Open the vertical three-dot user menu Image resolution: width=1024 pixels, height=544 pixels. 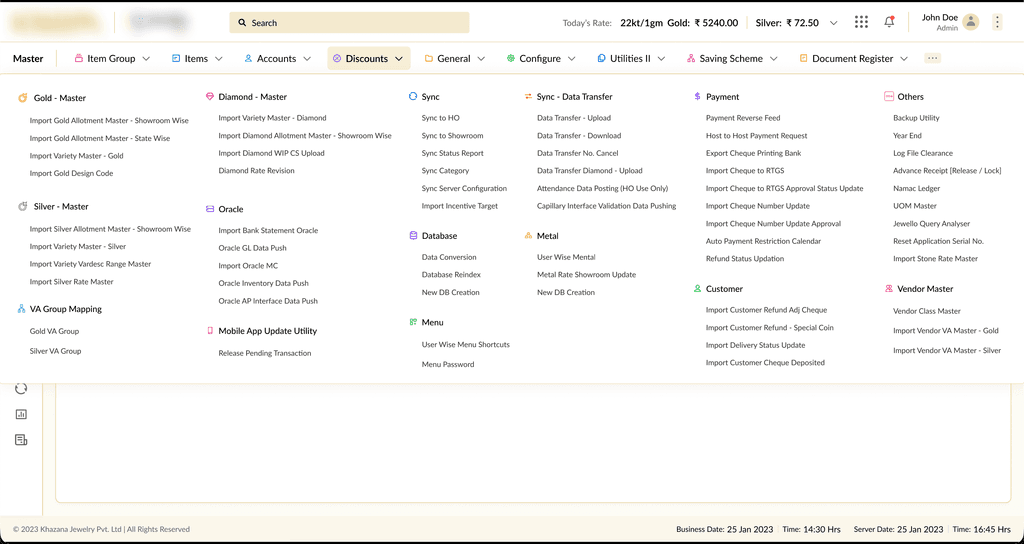(997, 22)
